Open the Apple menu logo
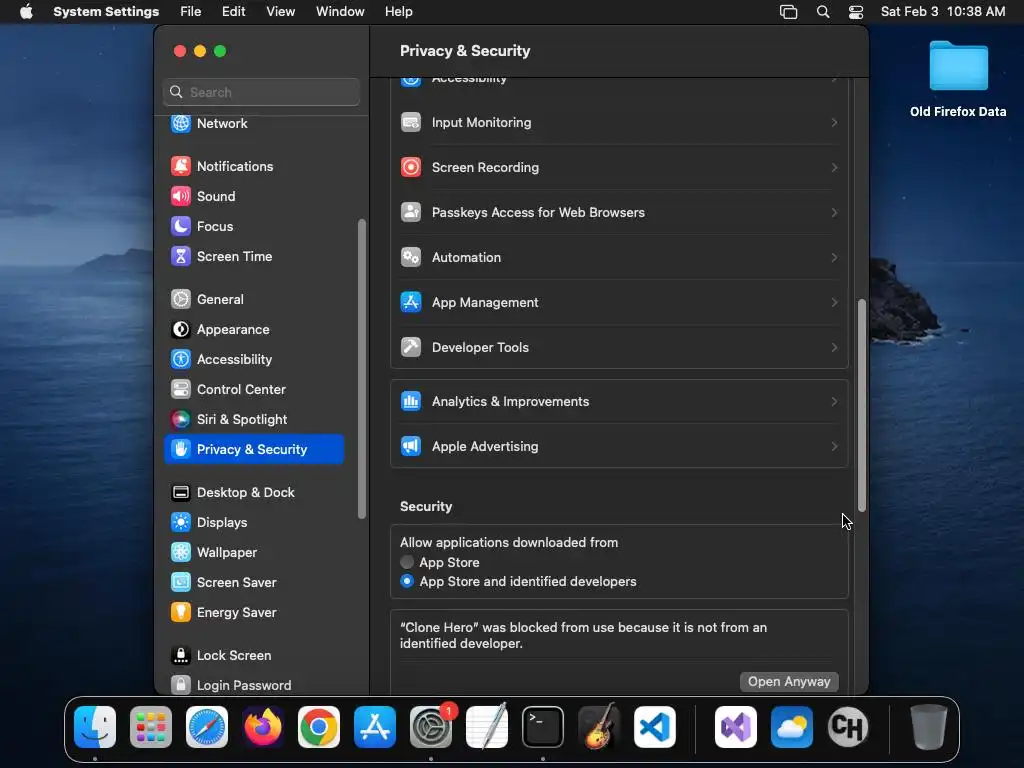 pyautogui.click(x=26, y=12)
